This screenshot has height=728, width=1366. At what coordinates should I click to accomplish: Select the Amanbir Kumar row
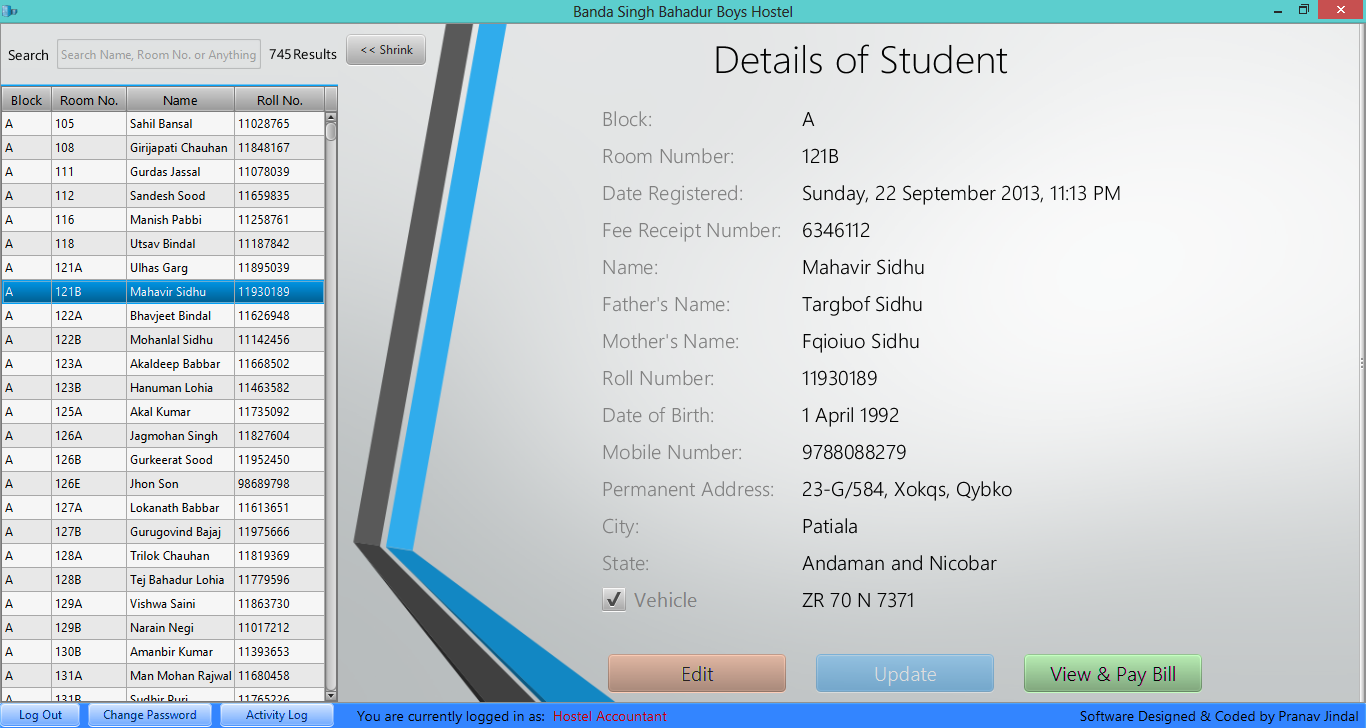tap(163, 652)
